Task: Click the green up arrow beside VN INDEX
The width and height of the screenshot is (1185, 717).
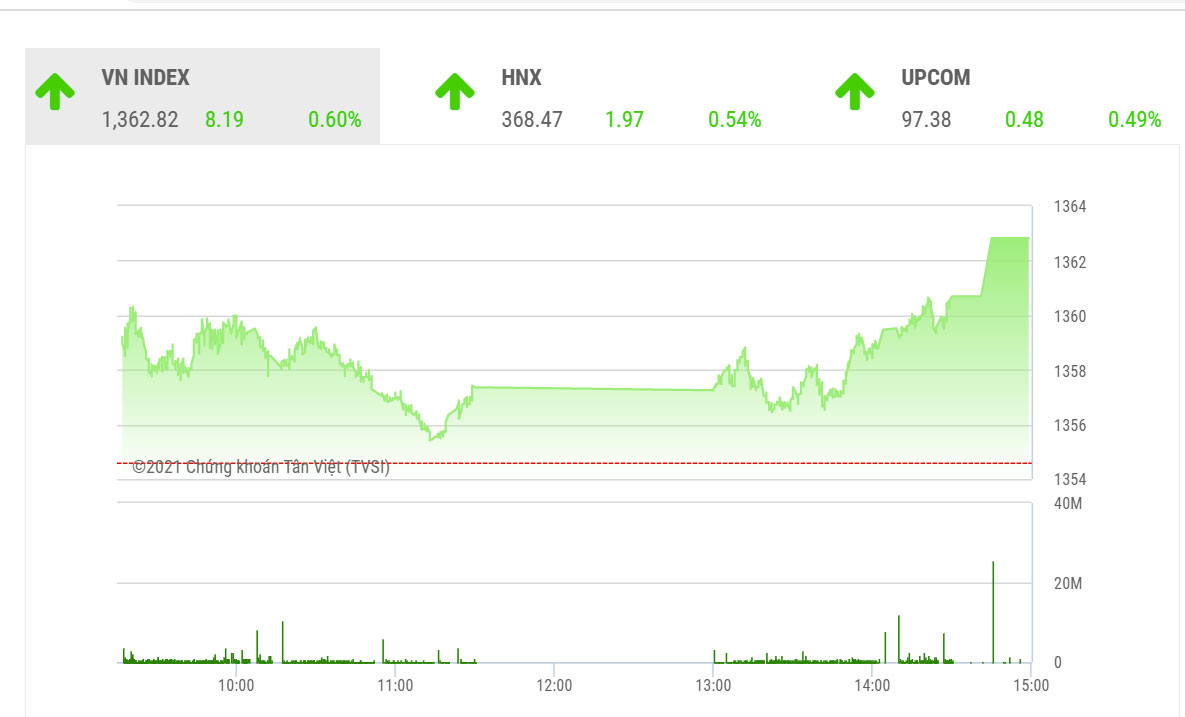Action: click(x=55, y=92)
